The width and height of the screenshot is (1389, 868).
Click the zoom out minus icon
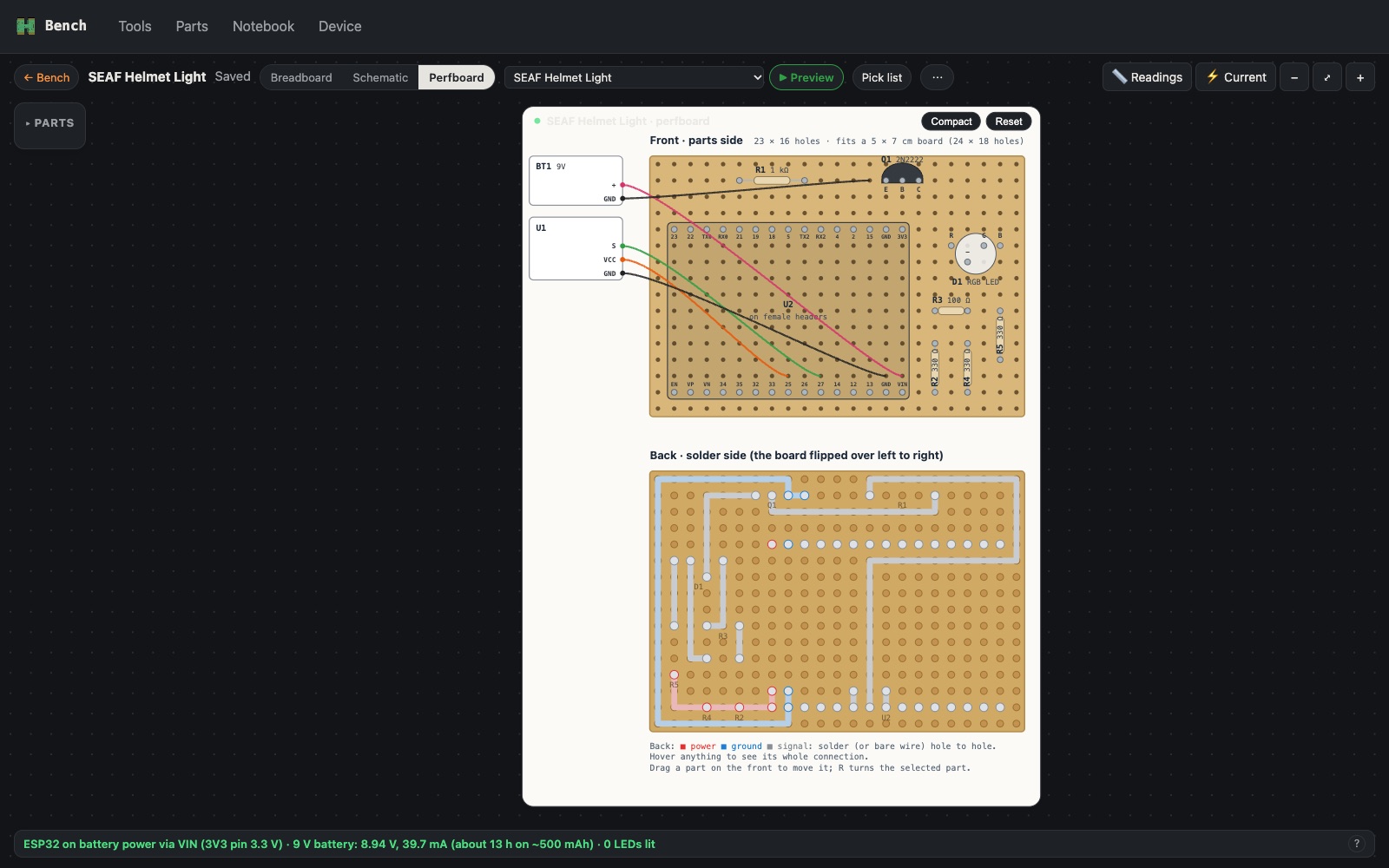1294,77
